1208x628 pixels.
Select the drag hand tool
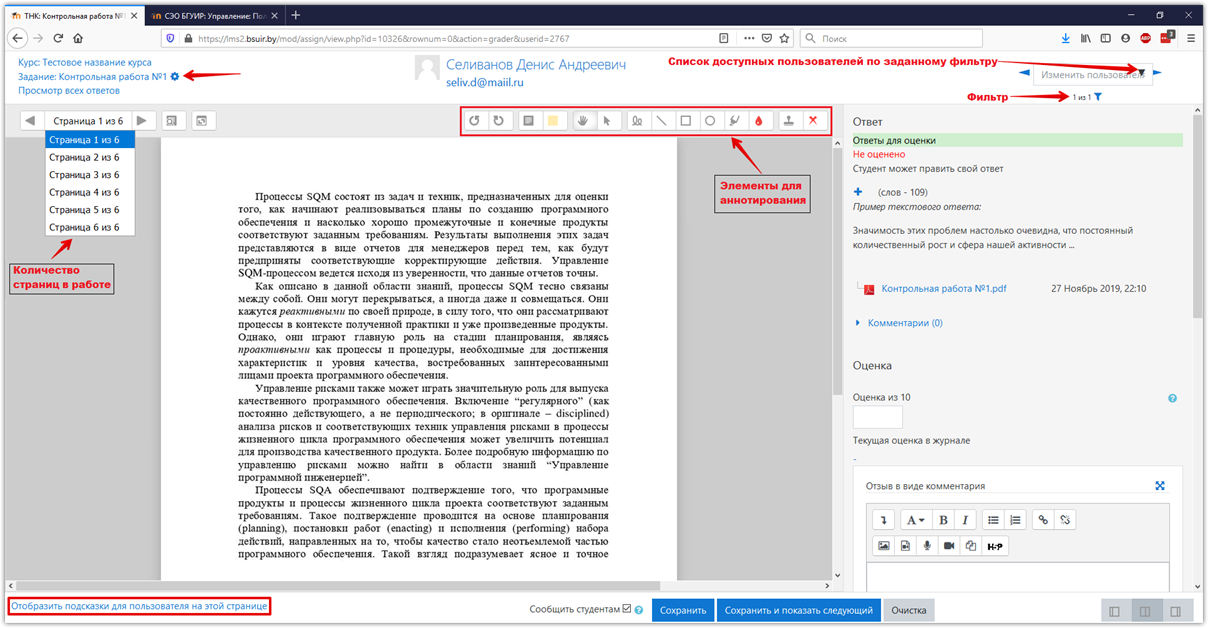[584, 121]
